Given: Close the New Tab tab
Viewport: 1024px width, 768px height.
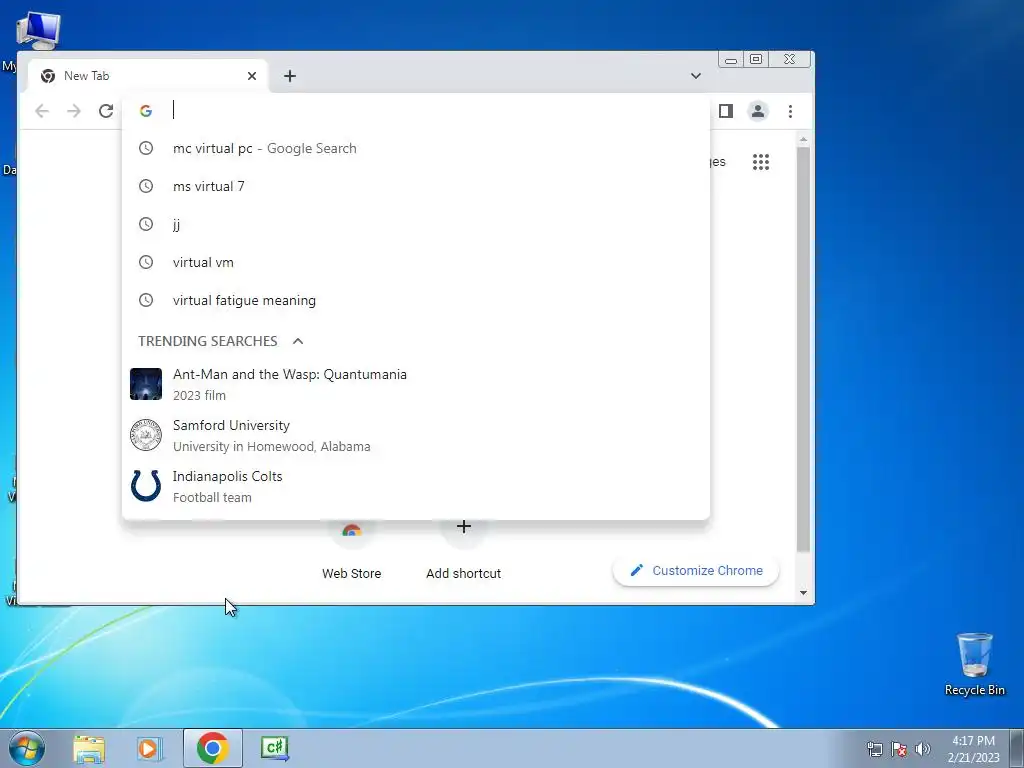Looking at the screenshot, I should (252, 76).
